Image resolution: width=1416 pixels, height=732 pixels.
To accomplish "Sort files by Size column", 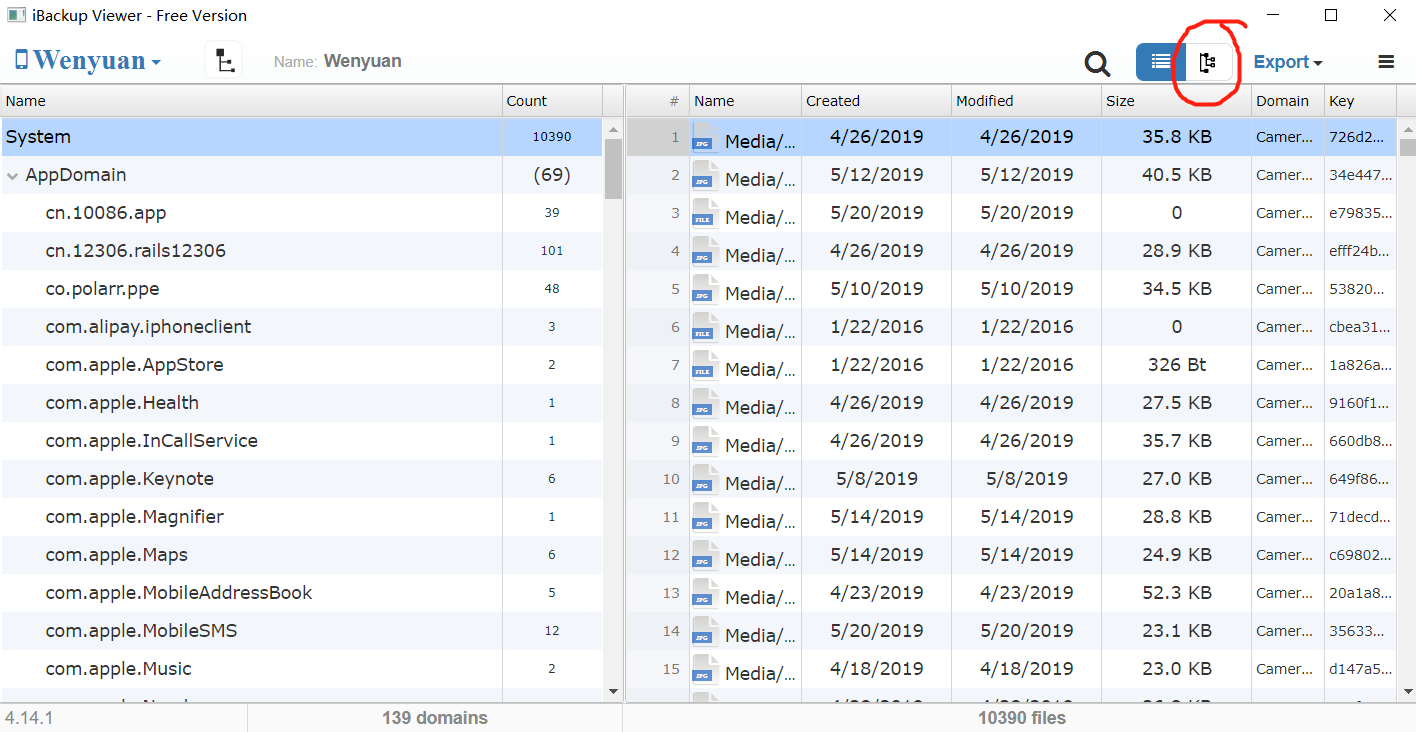I will click(x=1176, y=101).
